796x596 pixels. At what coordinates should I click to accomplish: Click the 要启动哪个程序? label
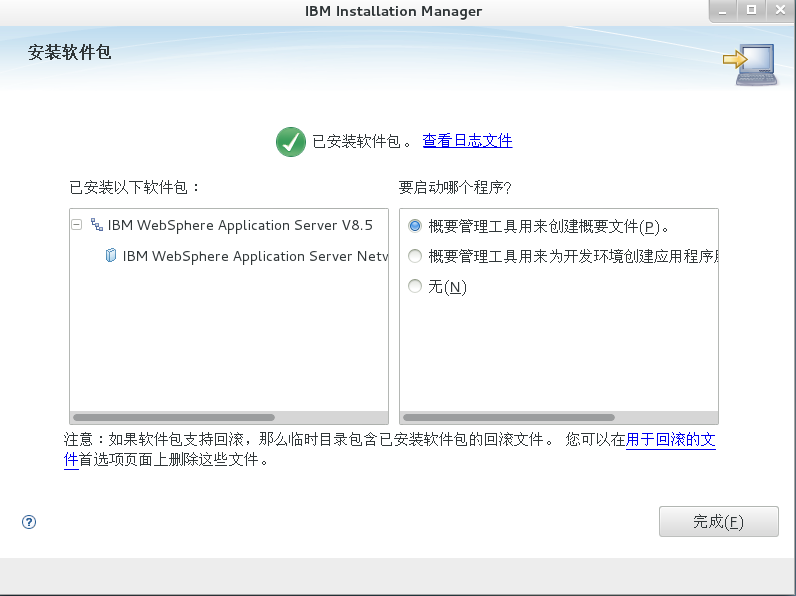coord(455,187)
